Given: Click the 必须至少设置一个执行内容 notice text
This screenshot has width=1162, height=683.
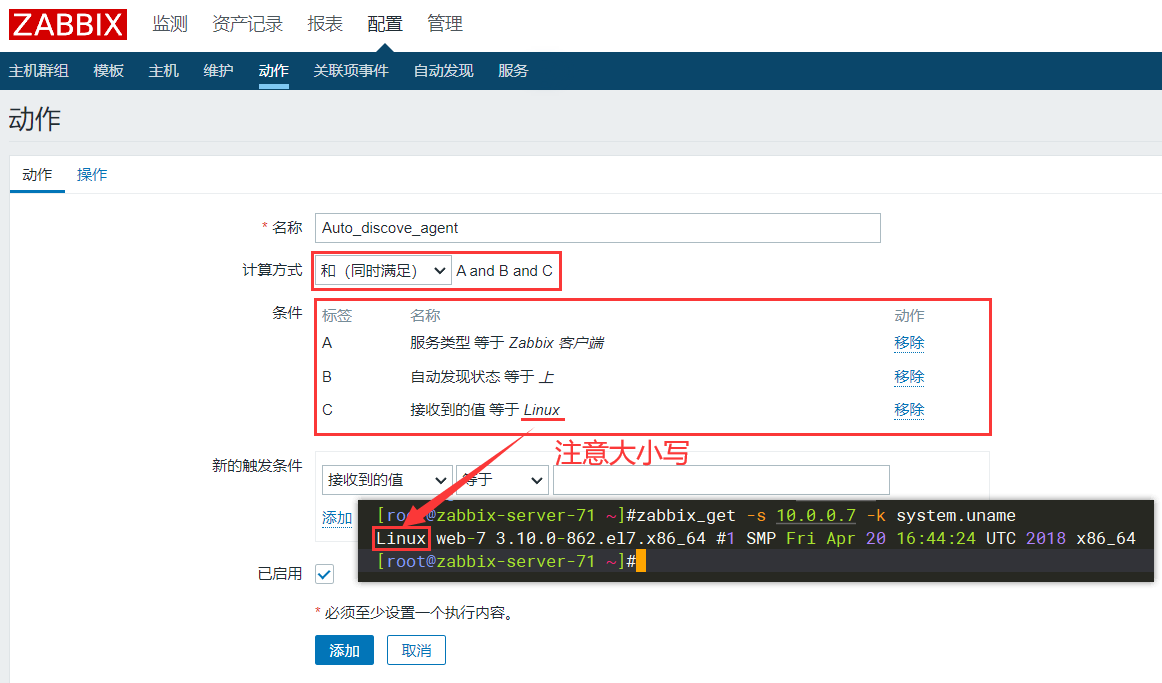Looking at the screenshot, I should click(419, 613).
